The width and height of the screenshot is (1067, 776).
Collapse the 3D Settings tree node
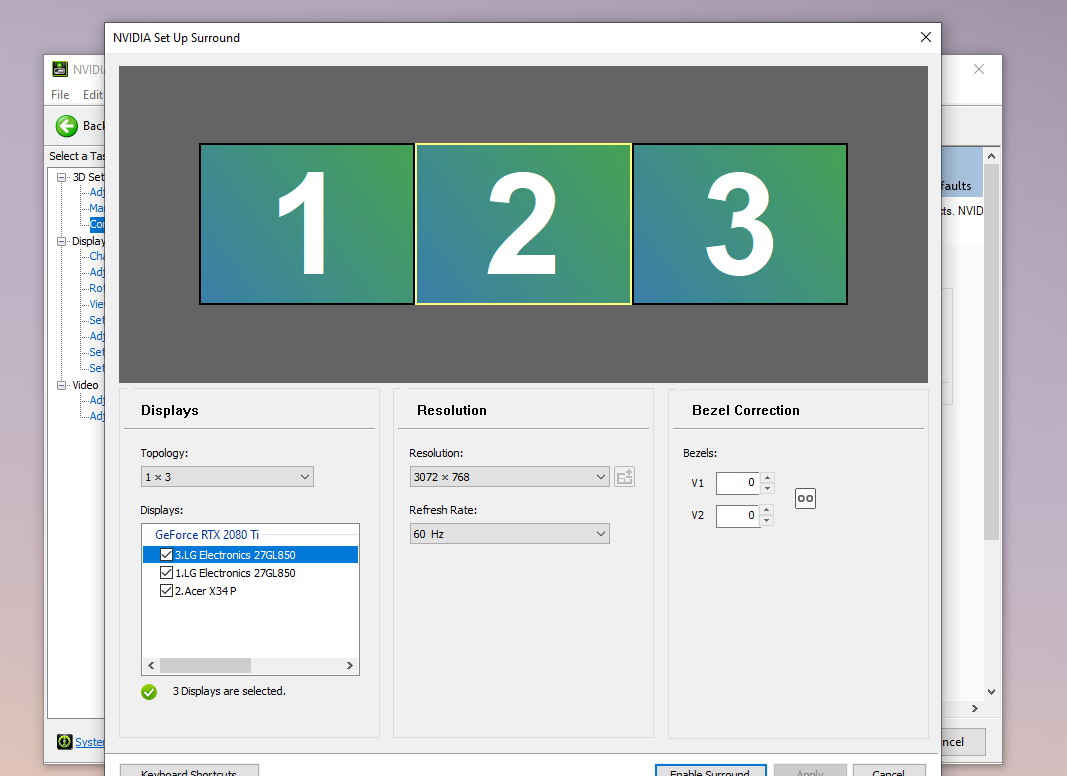pos(62,177)
